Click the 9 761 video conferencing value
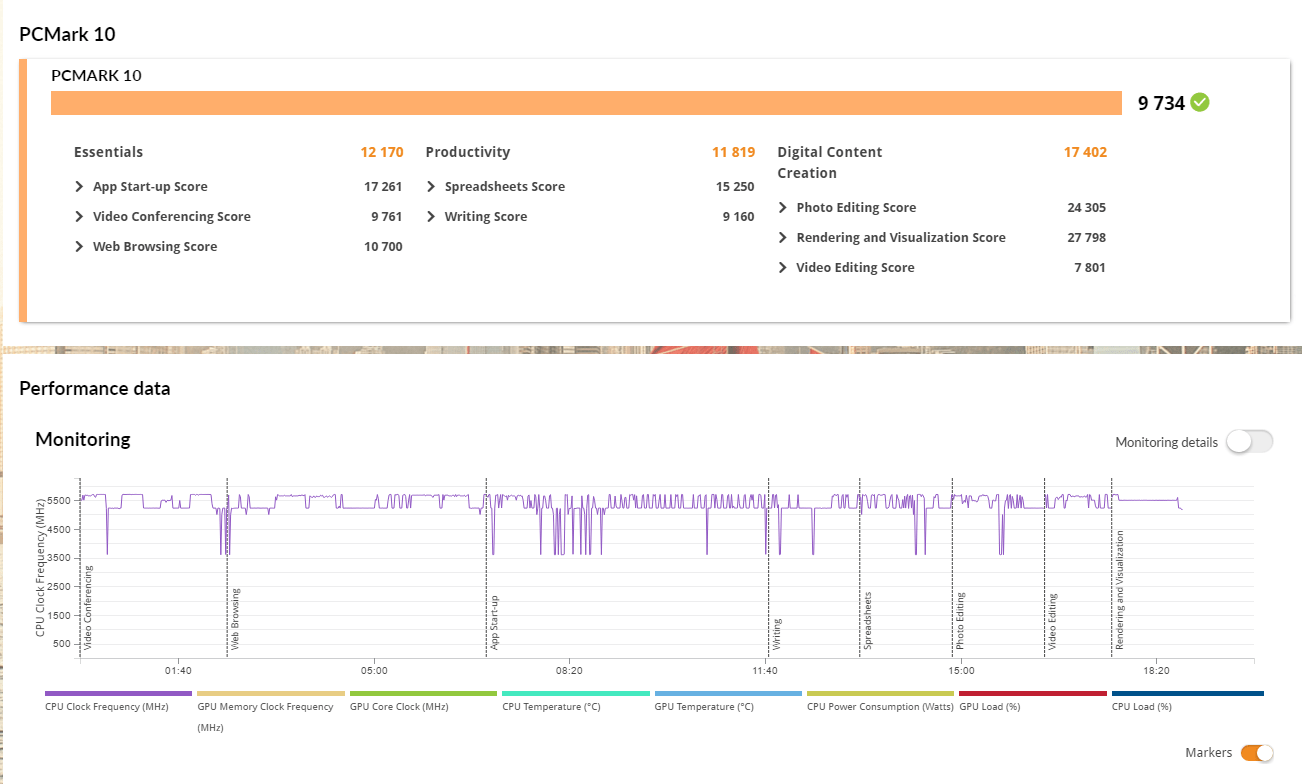The image size is (1302, 784). [x=386, y=217]
